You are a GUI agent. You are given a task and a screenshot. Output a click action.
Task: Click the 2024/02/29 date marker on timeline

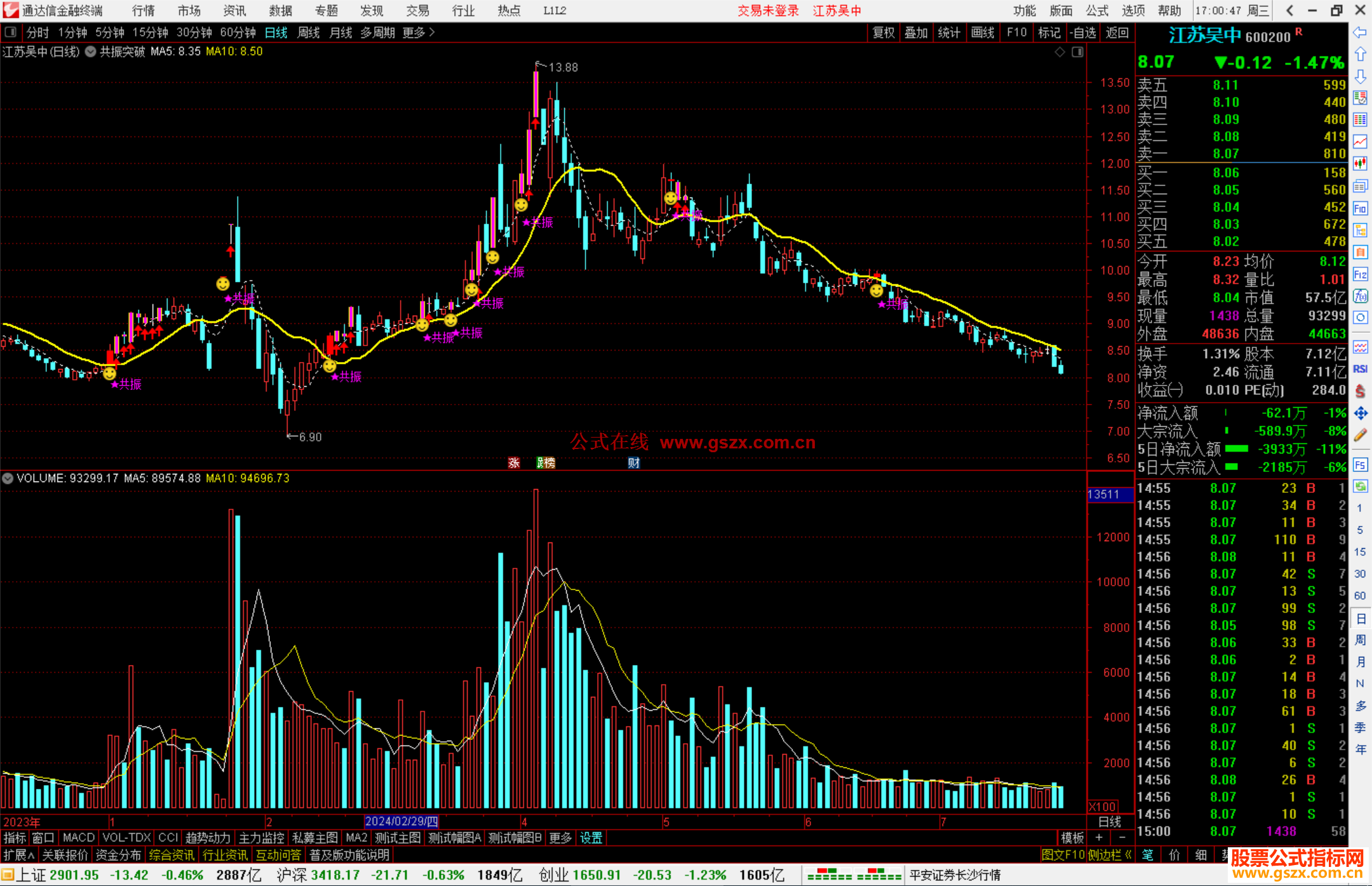pyautogui.click(x=401, y=822)
